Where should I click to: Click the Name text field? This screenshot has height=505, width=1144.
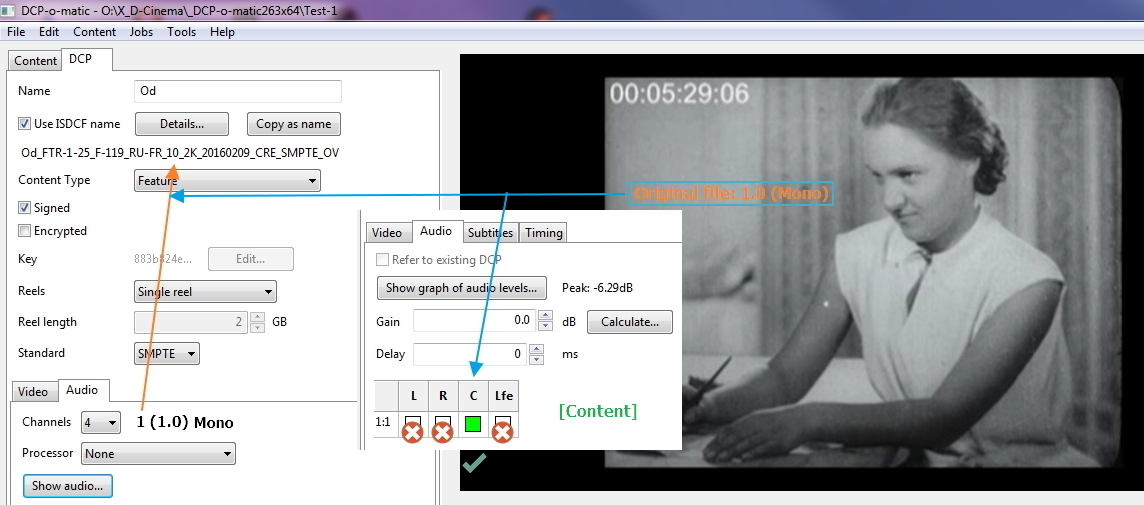point(238,91)
